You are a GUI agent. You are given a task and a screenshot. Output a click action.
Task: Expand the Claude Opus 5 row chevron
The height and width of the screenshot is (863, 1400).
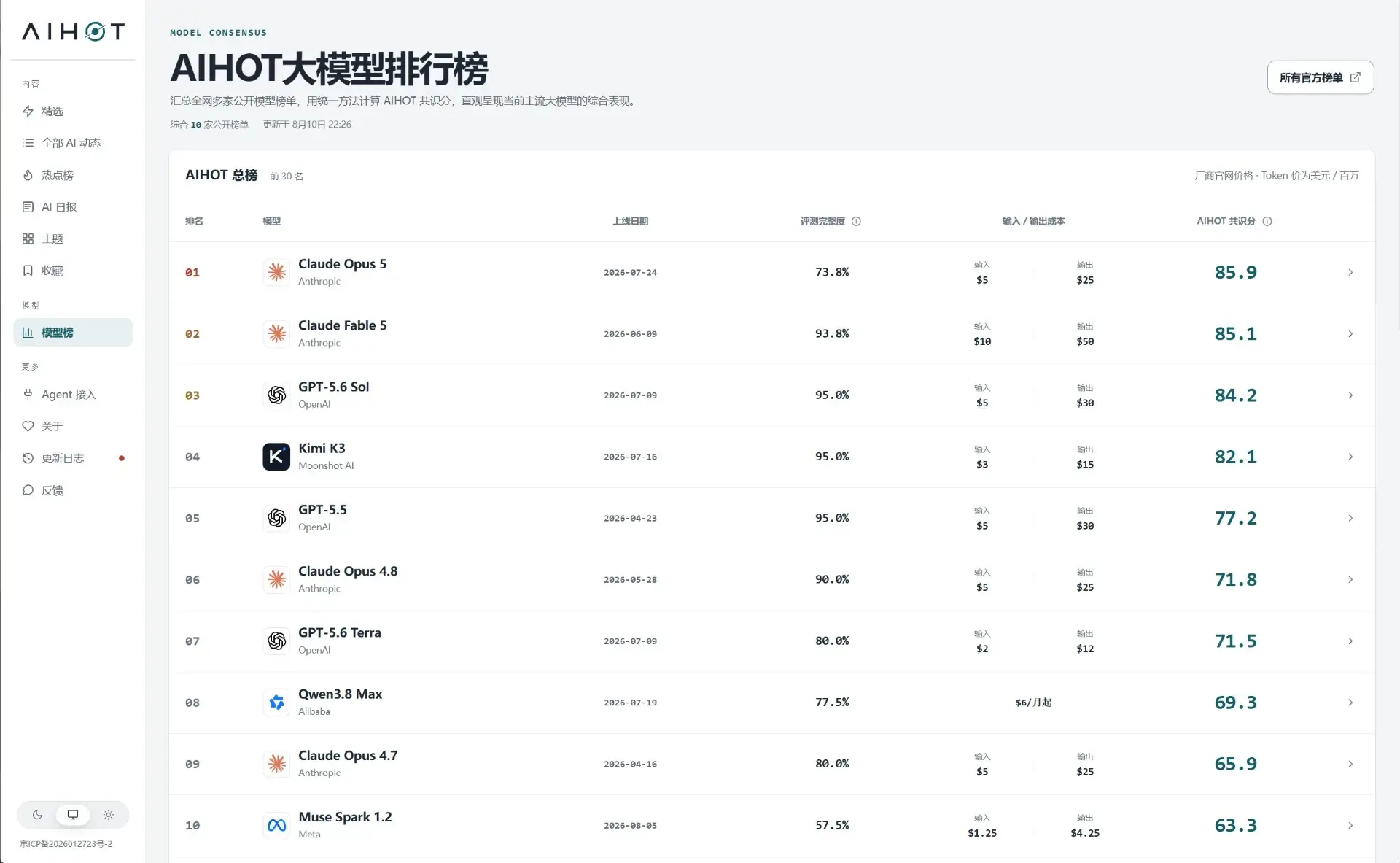(1350, 272)
